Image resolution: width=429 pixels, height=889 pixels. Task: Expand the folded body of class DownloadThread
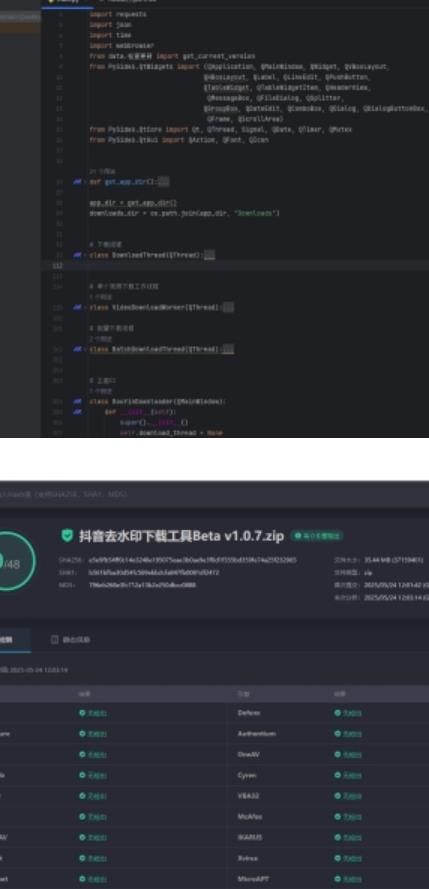[x=209, y=255]
